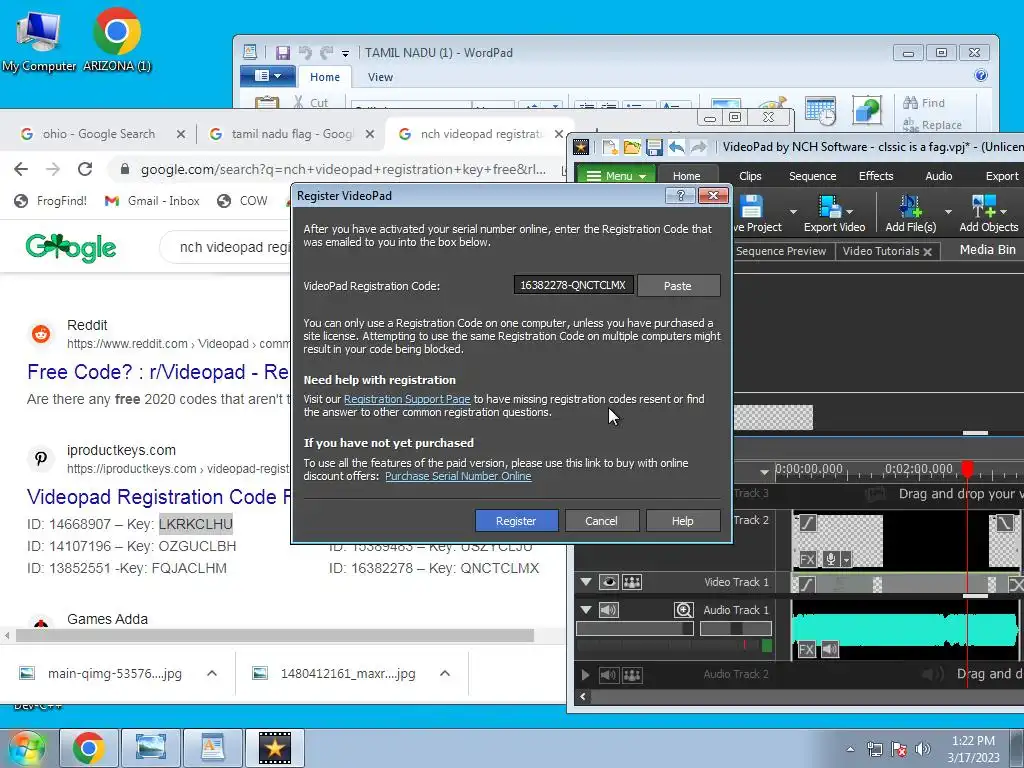Open My Computer desktop icon
The height and width of the screenshot is (768, 1024).
(x=39, y=40)
